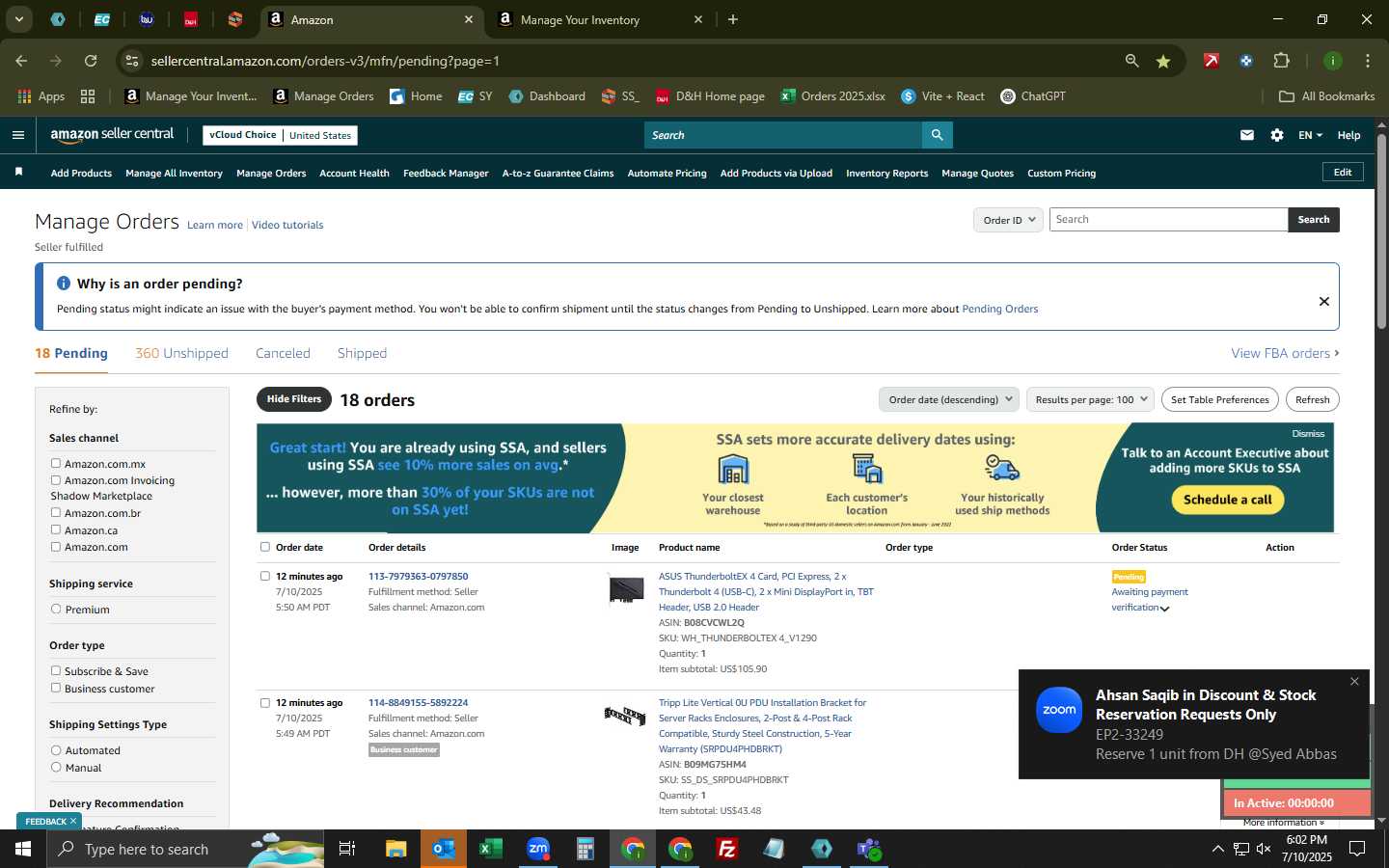
Task: Switch to the 360 Unshipped tab
Action: [x=181, y=353]
